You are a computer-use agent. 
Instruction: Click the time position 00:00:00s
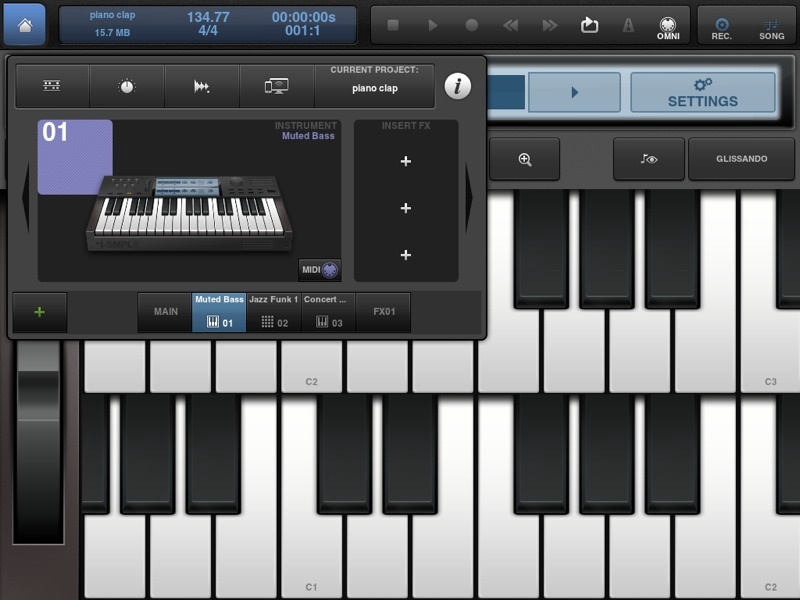point(304,17)
